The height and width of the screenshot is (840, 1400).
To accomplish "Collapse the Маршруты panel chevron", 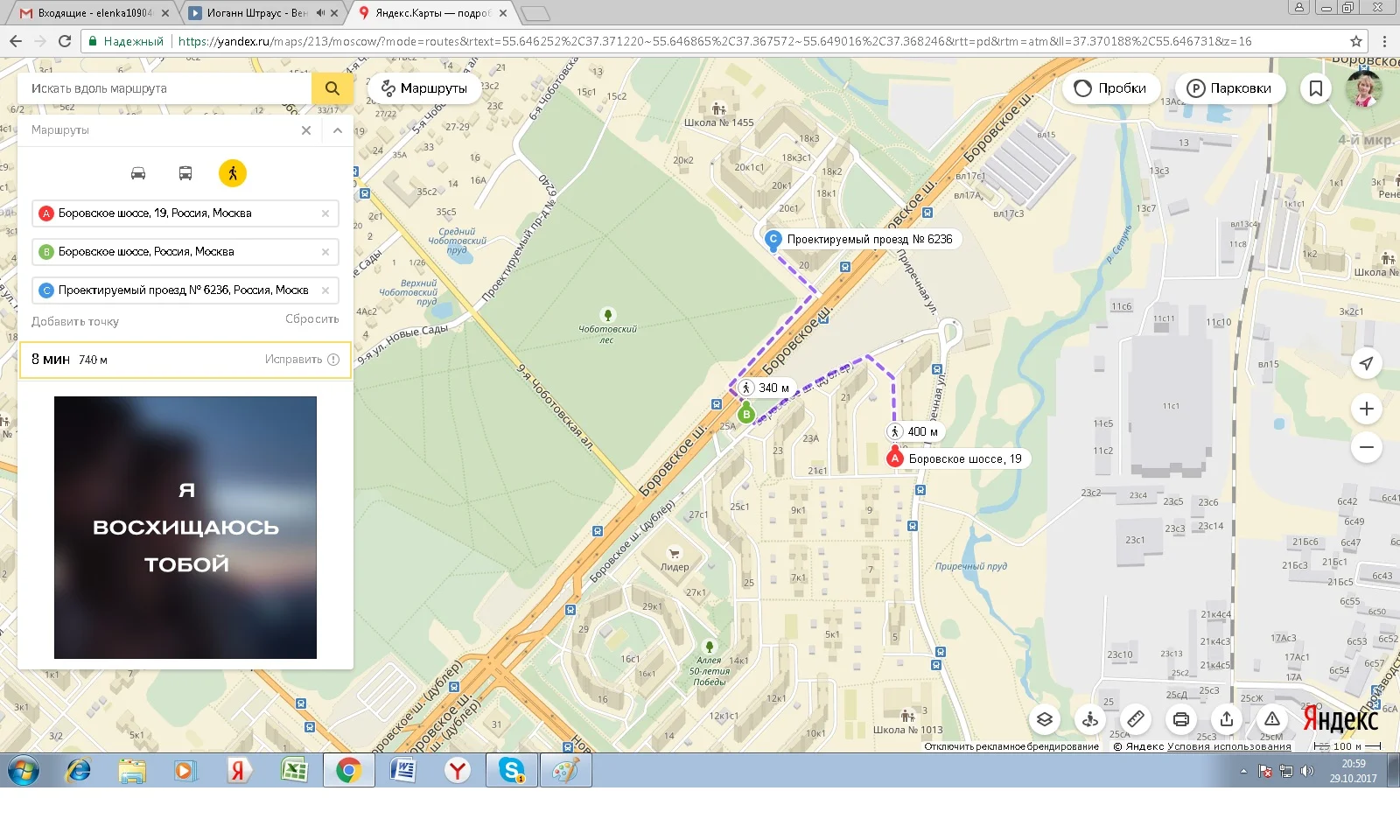I will point(338,130).
